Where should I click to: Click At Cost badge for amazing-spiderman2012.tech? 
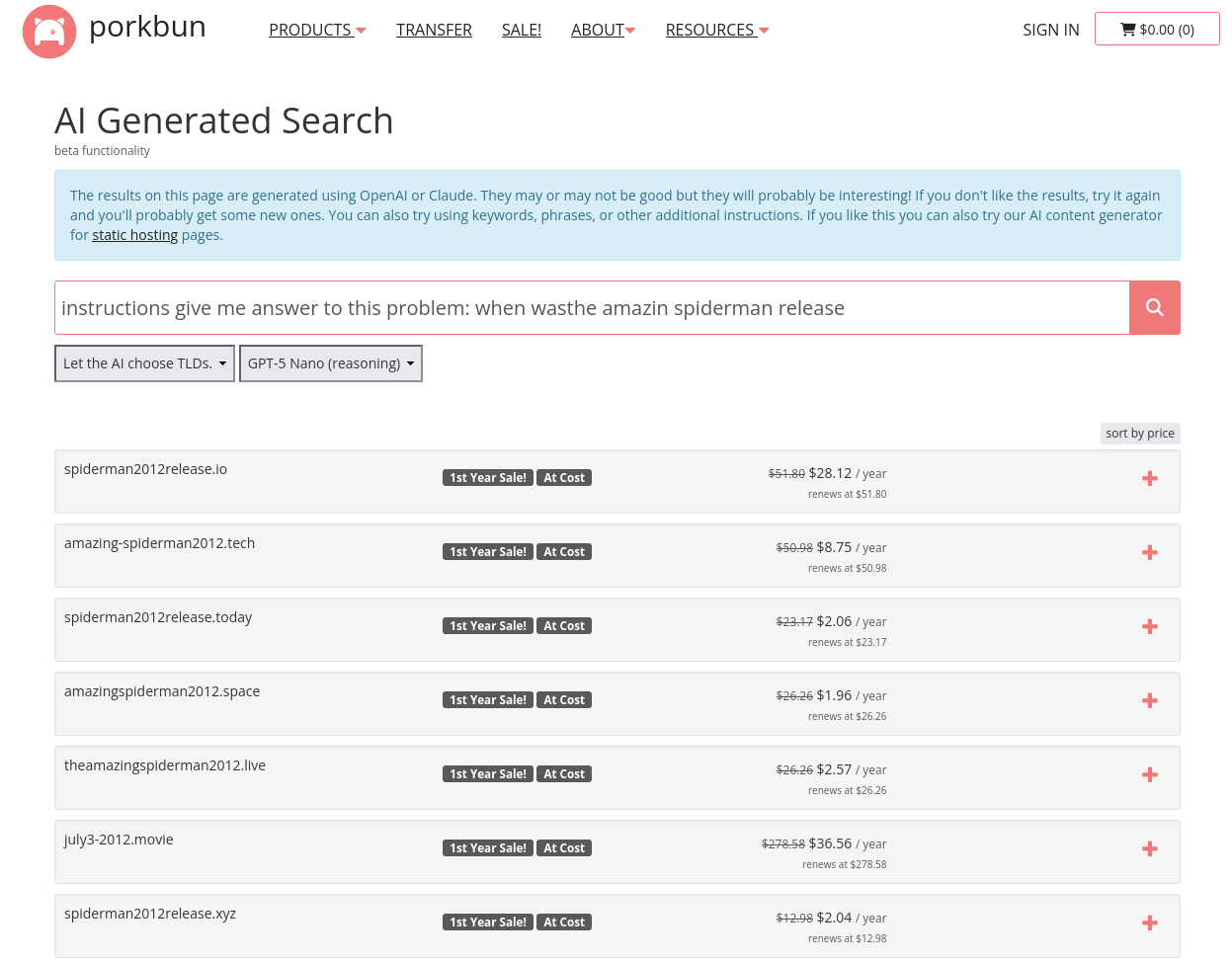point(564,552)
